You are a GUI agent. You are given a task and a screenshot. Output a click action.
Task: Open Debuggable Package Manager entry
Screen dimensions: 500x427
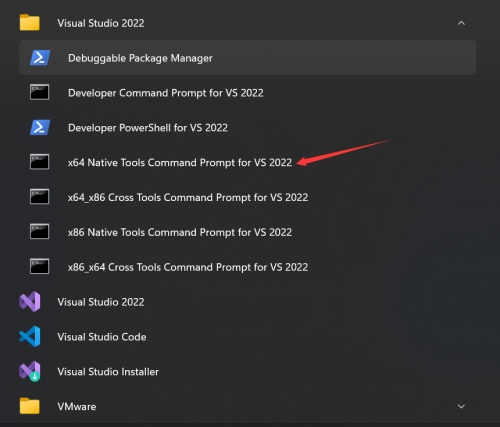(x=247, y=58)
